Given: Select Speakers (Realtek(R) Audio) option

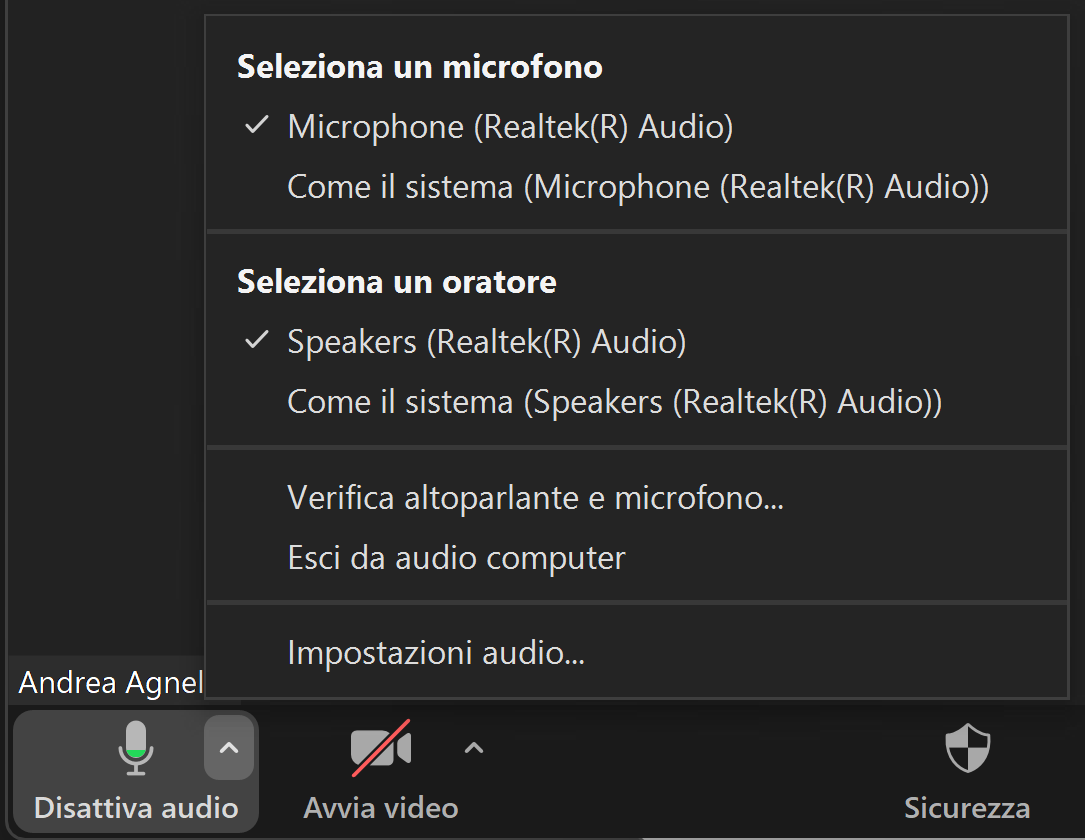Looking at the screenshot, I should pos(637,342).
